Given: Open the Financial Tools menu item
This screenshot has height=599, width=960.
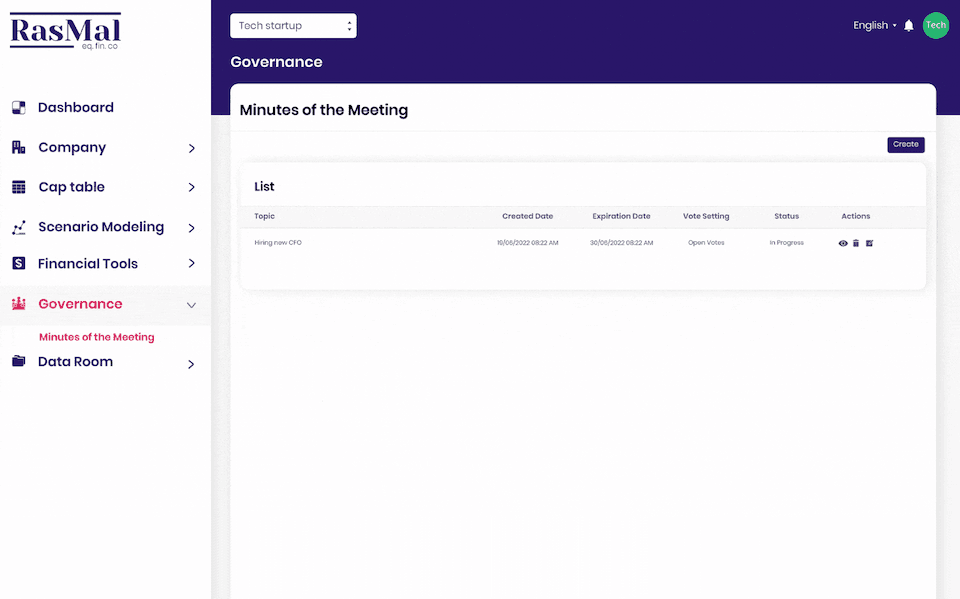Looking at the screenshot, I should (x=88, y=263).
